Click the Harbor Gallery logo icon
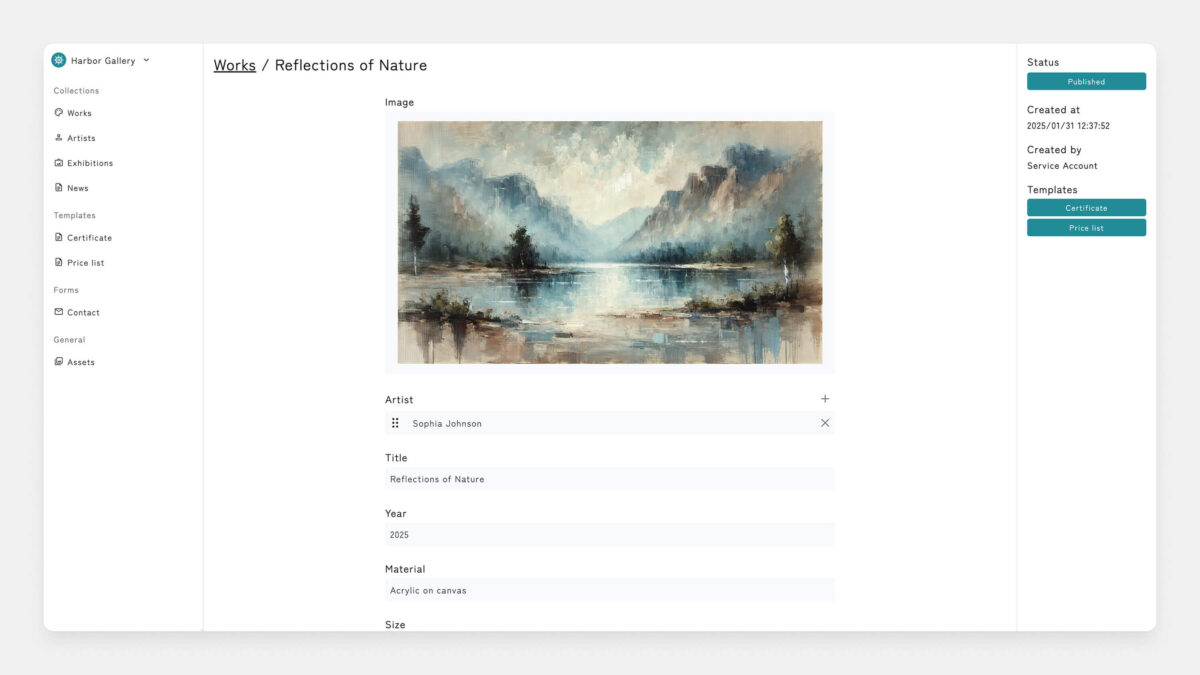This screenshot has height=675, width=1200. pyautogui.click(x=58, y=59)
